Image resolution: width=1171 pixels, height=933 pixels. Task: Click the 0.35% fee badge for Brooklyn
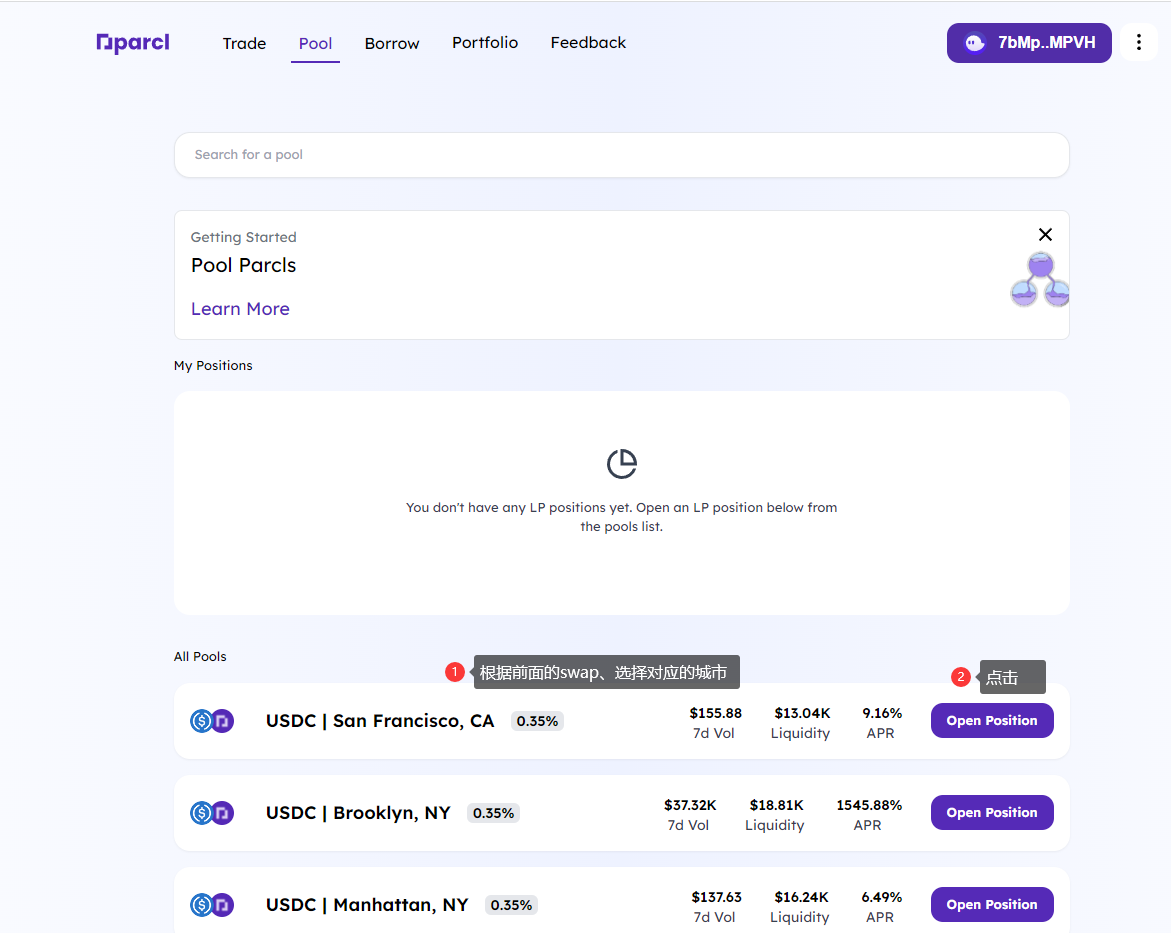(494, 813)
